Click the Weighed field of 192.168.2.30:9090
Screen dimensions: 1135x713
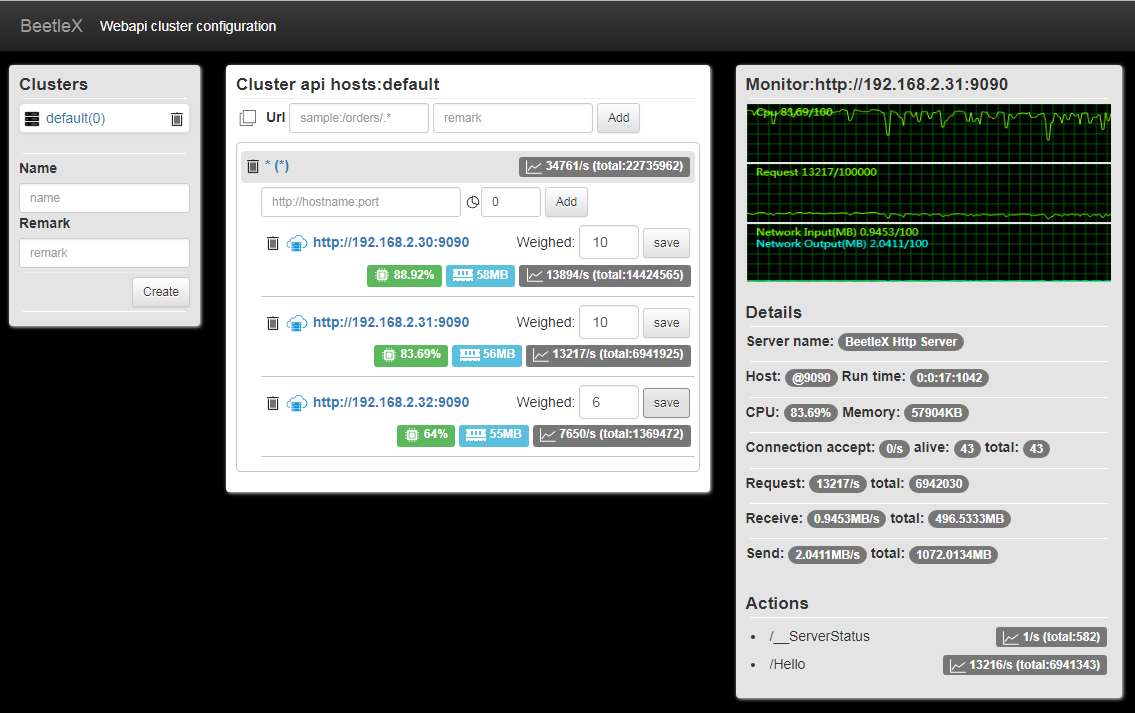coord(608,242)
